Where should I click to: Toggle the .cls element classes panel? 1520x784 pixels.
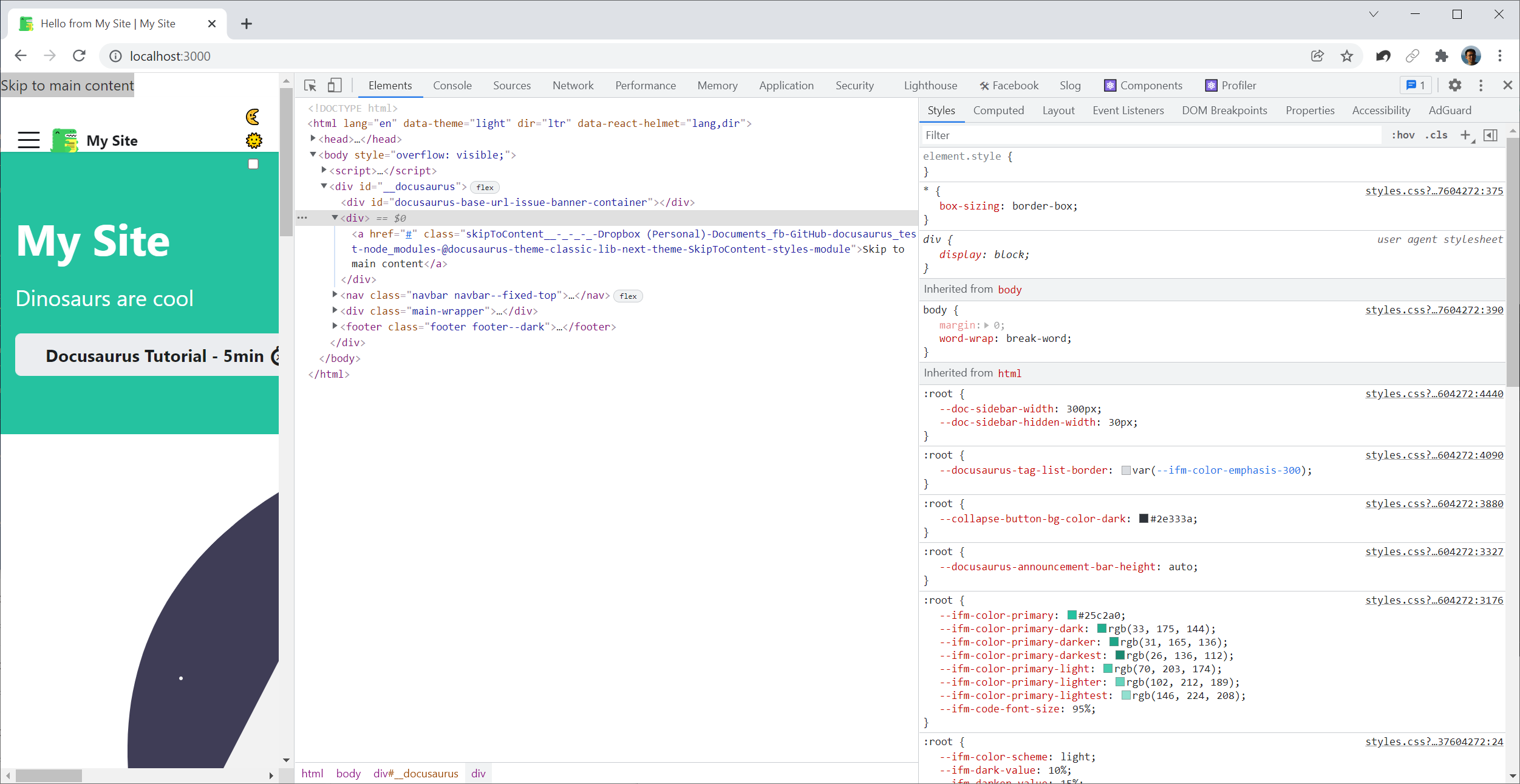pos(1436,135)
